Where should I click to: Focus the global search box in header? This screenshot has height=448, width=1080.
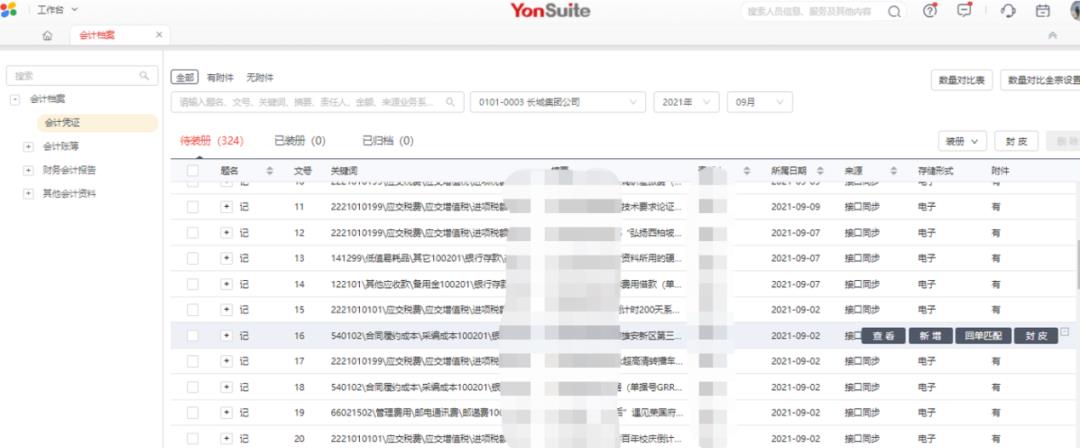(824, 11)
